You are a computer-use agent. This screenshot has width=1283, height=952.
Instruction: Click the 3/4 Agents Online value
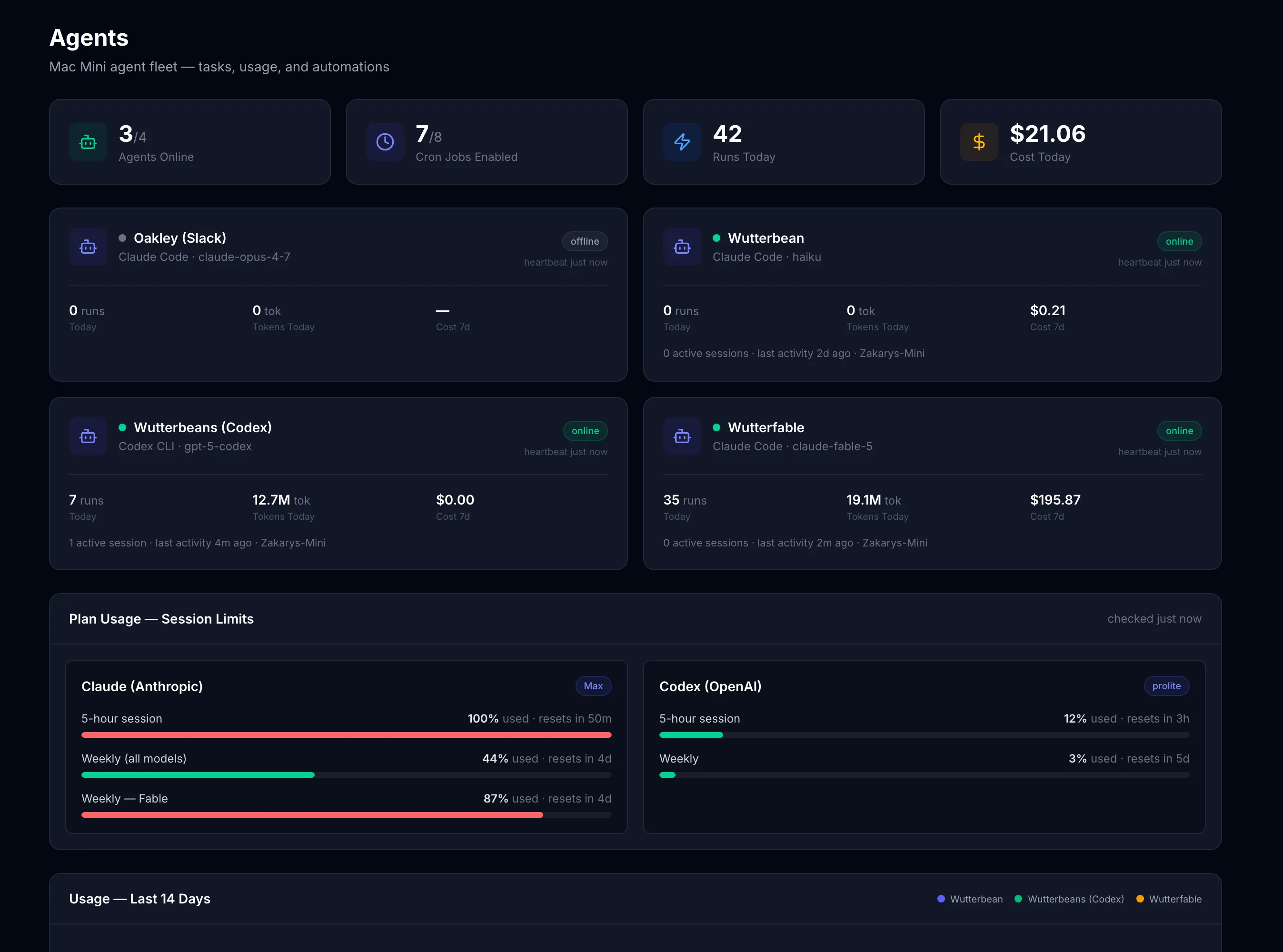tap(132, 134)
